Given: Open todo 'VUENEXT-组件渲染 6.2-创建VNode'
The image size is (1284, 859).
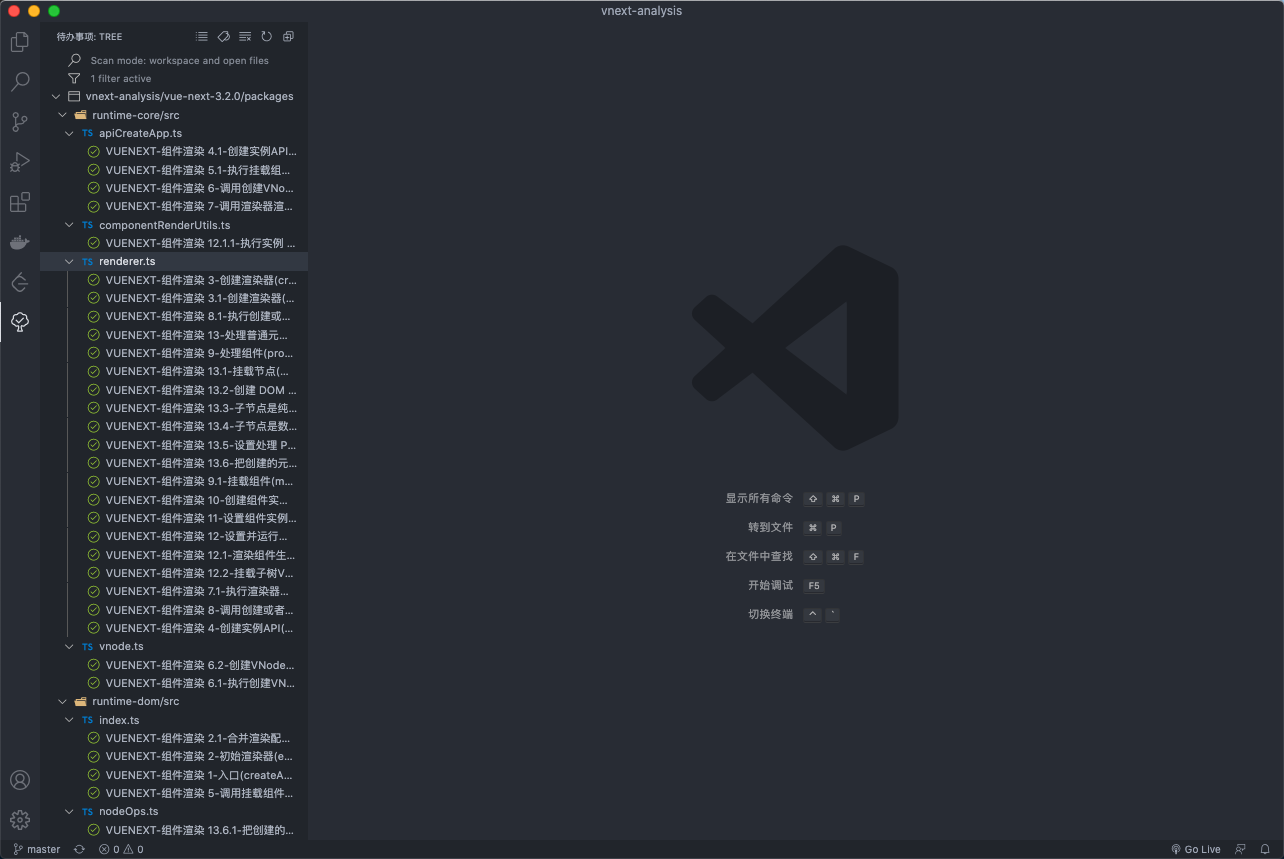Looking at the screenshot, I should (174, 665).
